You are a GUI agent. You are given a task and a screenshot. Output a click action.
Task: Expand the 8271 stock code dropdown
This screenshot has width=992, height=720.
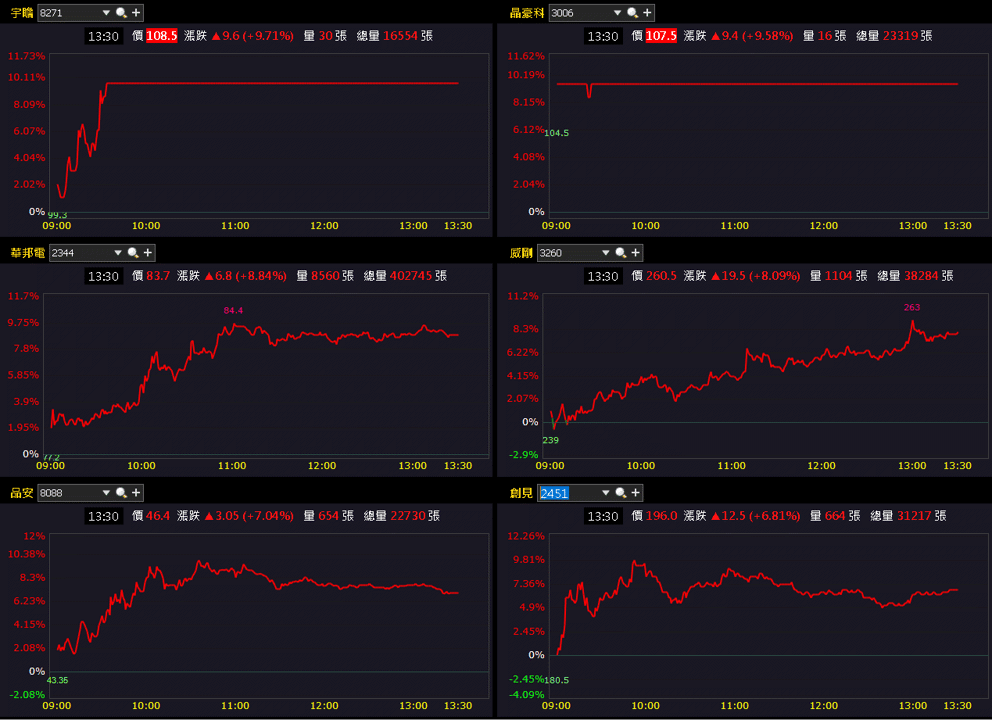[x=106, y=13]
